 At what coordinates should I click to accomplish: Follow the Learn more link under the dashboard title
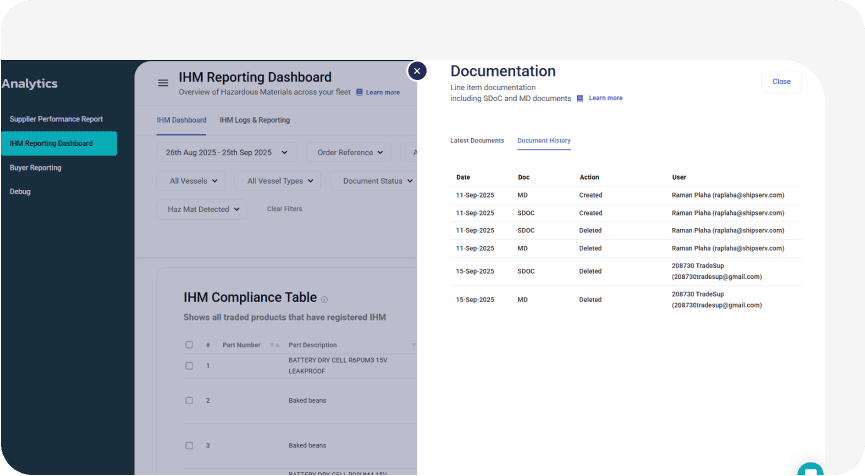pos(383,93)
